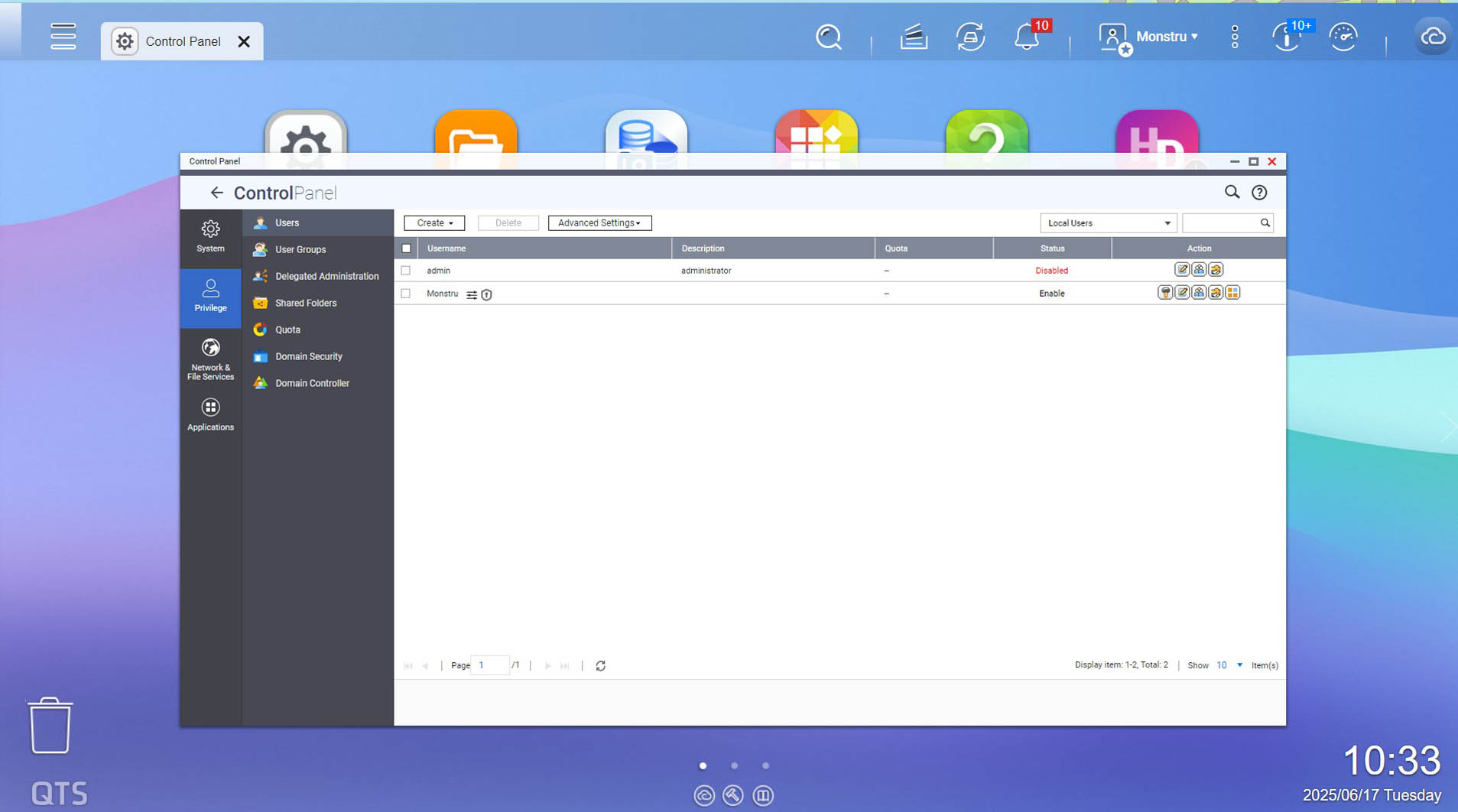Click the refresh icon in pagination bar

601,666
